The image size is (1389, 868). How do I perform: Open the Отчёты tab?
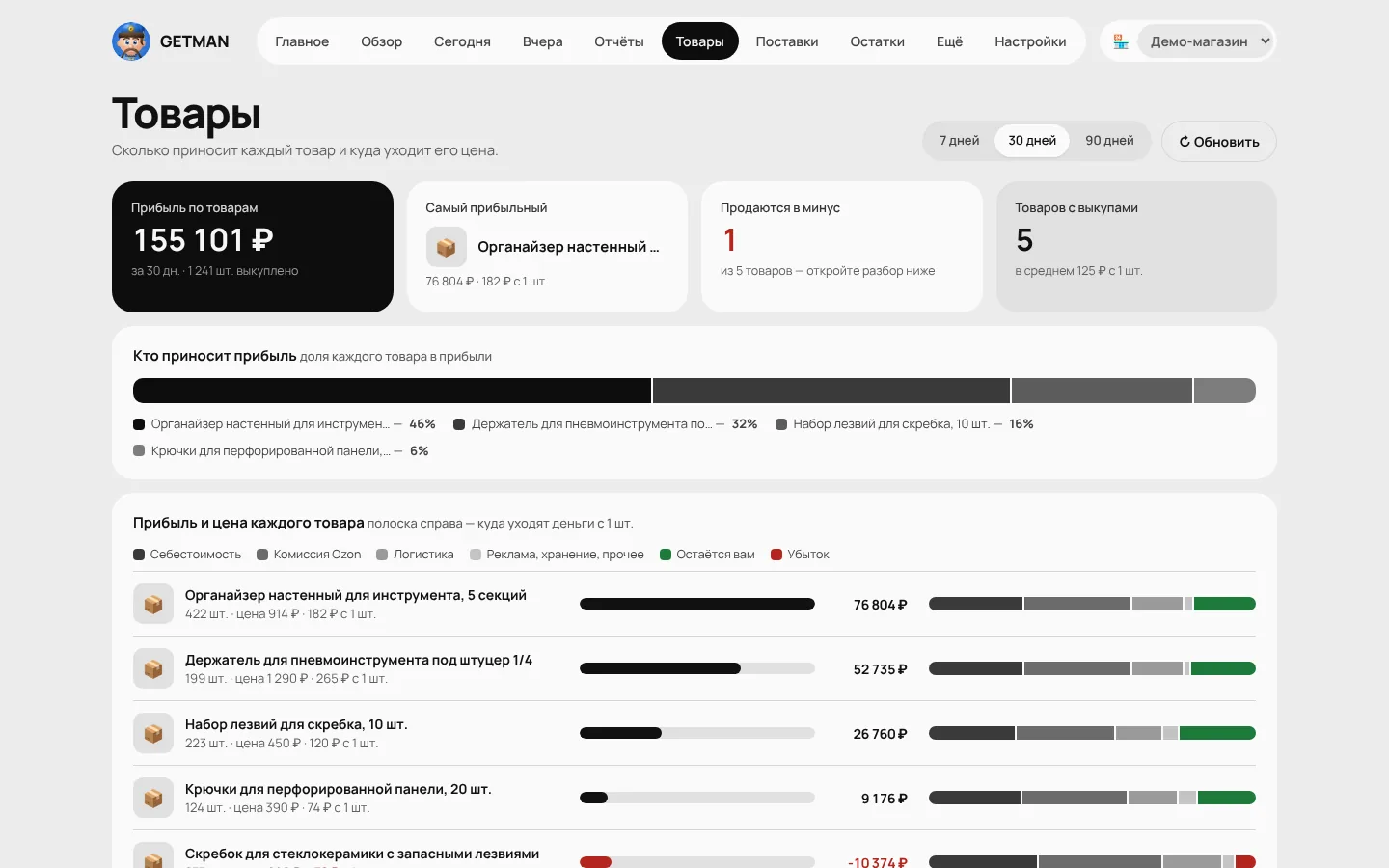(618, 41)
